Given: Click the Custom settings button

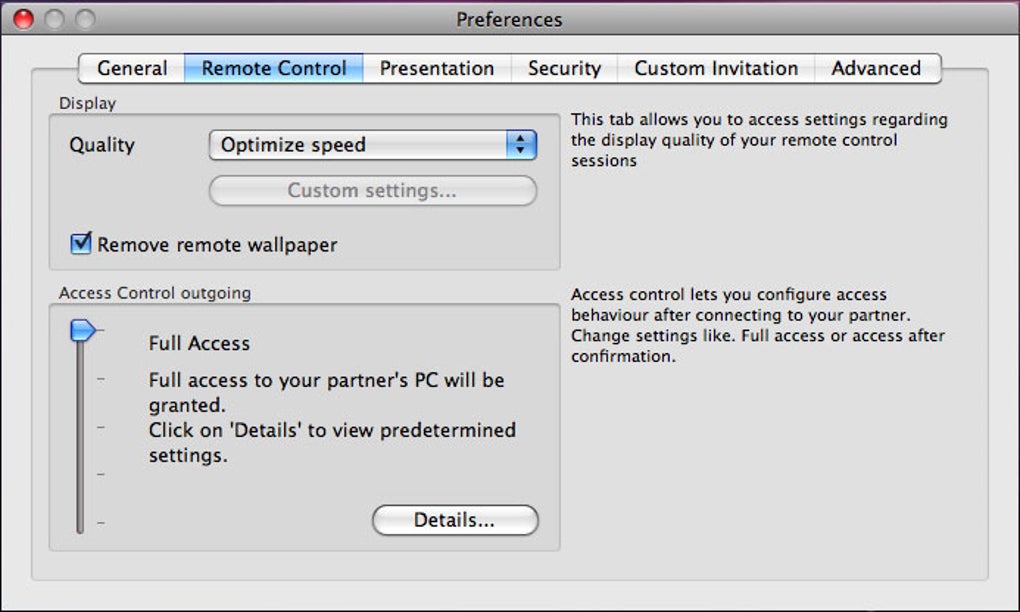Looking at the screenshot, I should click(372, 190).
